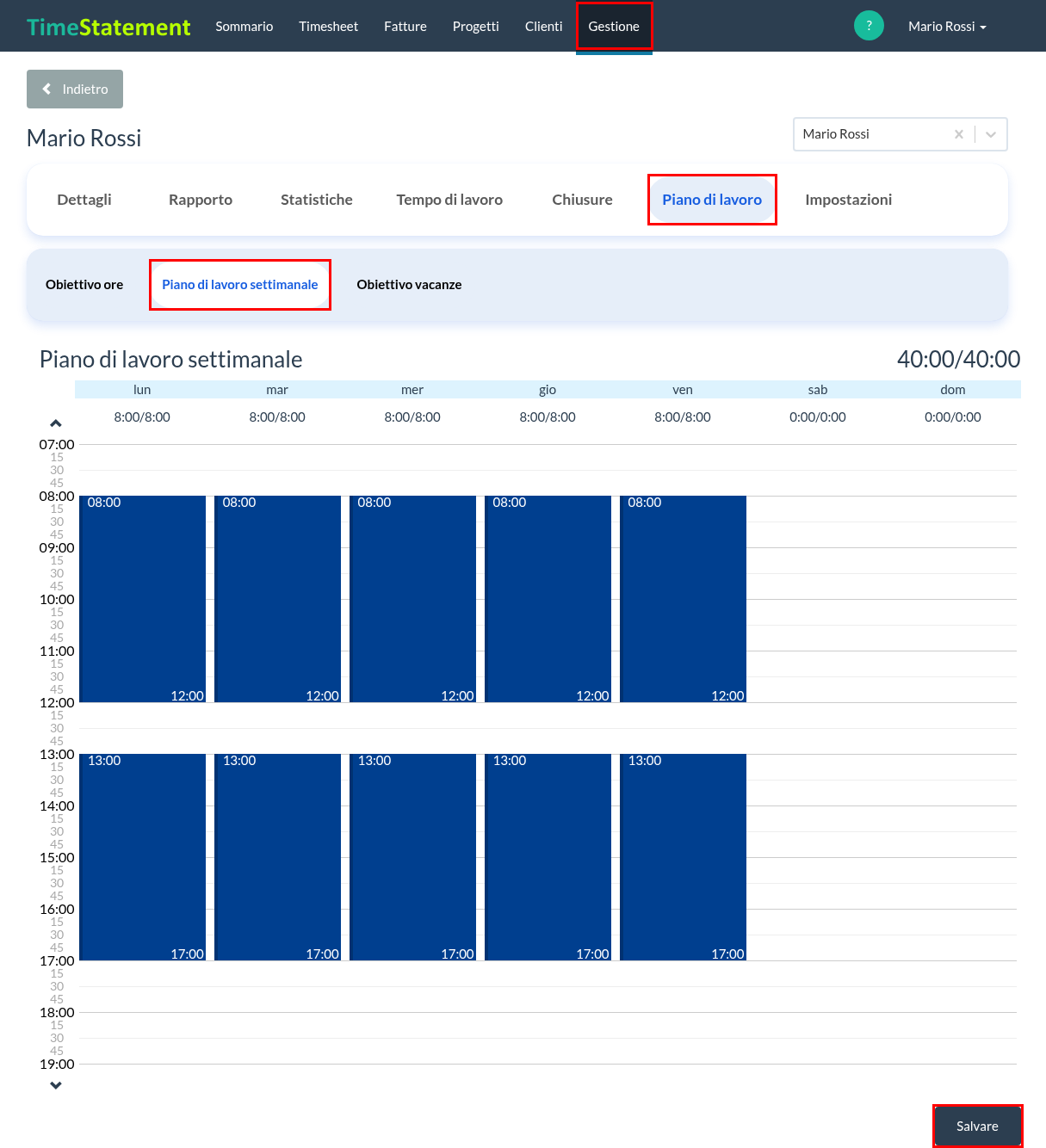
Task: Select Tuesday's 08:00–12:00 work block
Action: click(277, 599)
